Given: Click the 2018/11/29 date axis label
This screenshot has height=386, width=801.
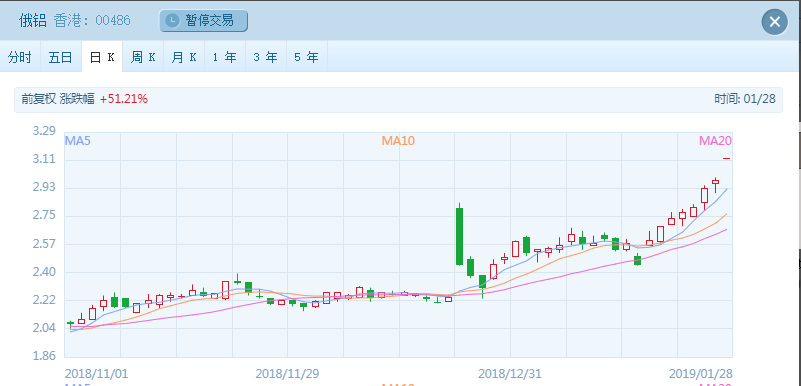Looking at the screenshot, I should (x=287, y=374).
